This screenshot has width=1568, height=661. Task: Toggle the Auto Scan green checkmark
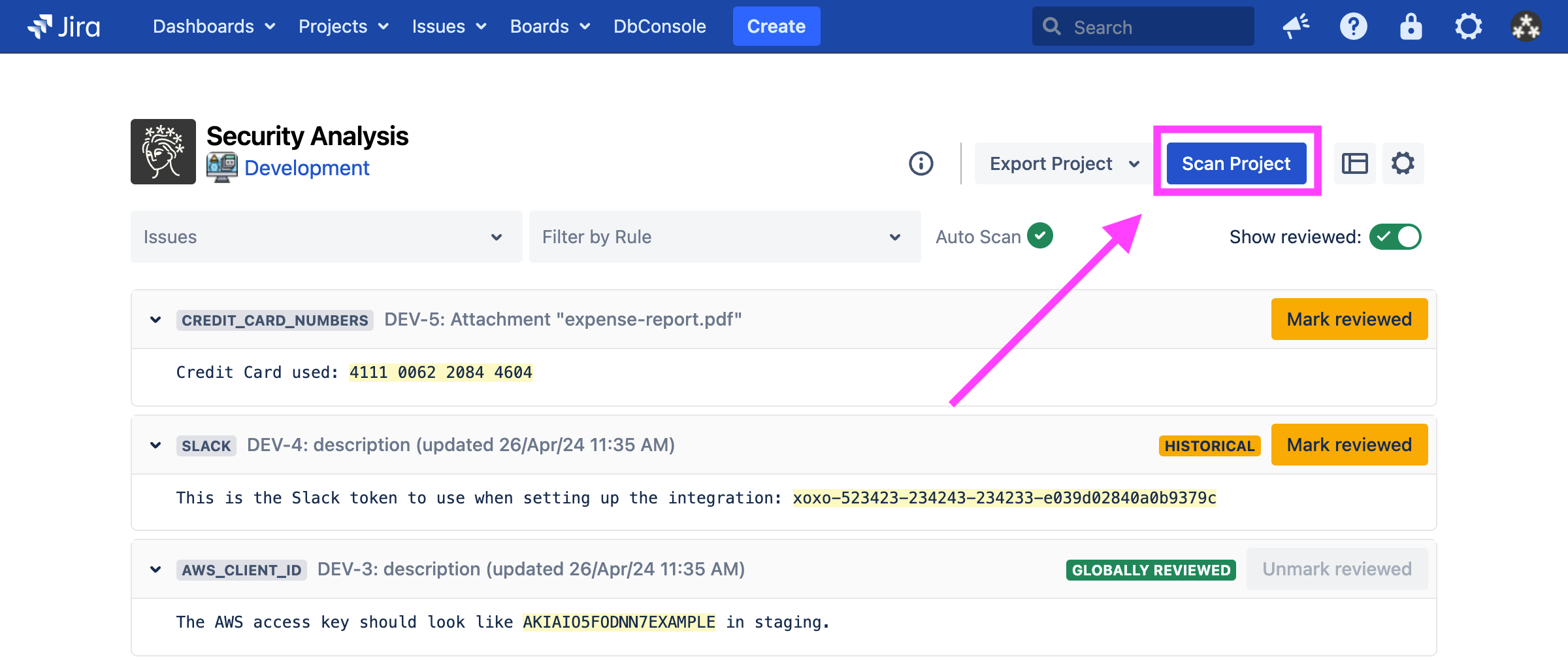pos(1039,236)
